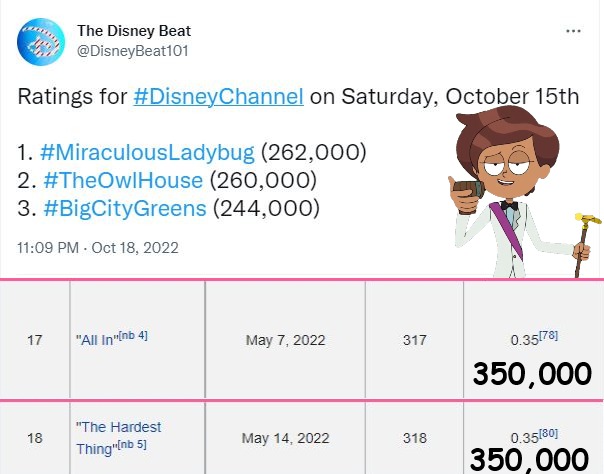Follow the #DisneyChannel hashtag
The image size is (604, 474).
click(218, 96)
